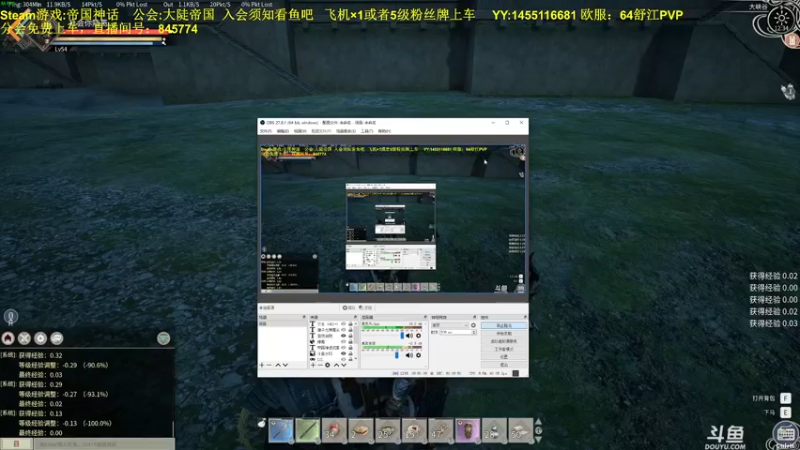The image size is (800, 450).
Task: Mute the Desktop Audio speaker icon in OBS mixer
Action: click(409, 355)
